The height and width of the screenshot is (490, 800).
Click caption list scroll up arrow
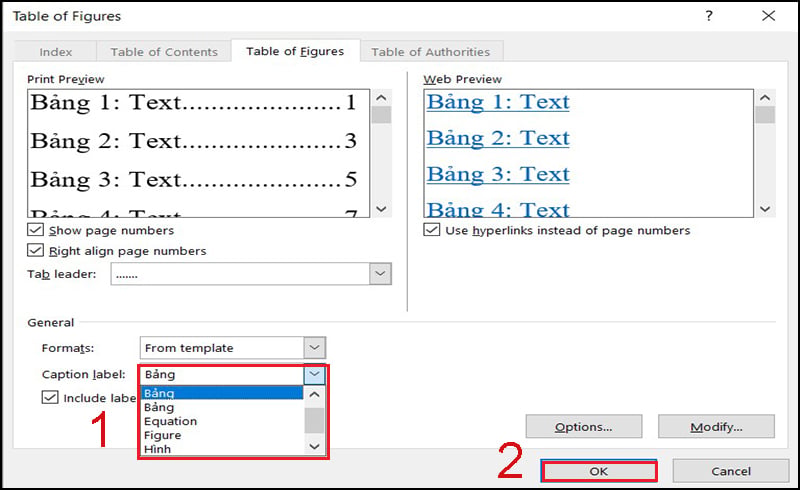click(314, 394)
